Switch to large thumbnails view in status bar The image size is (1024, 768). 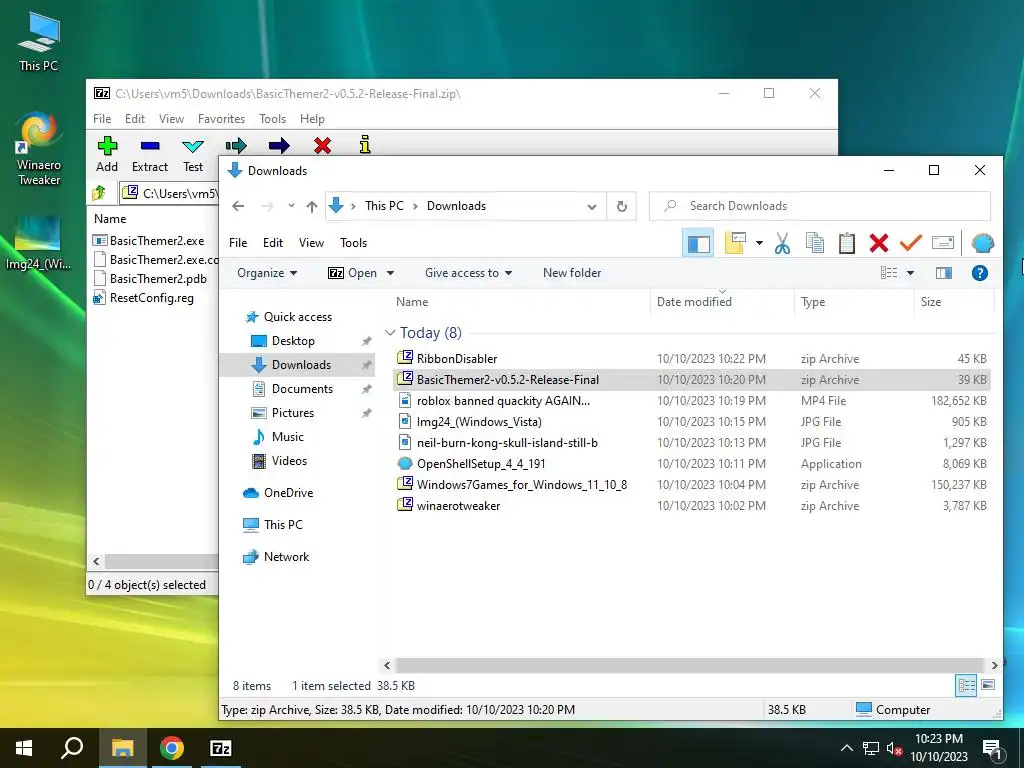tap(988, 685)
